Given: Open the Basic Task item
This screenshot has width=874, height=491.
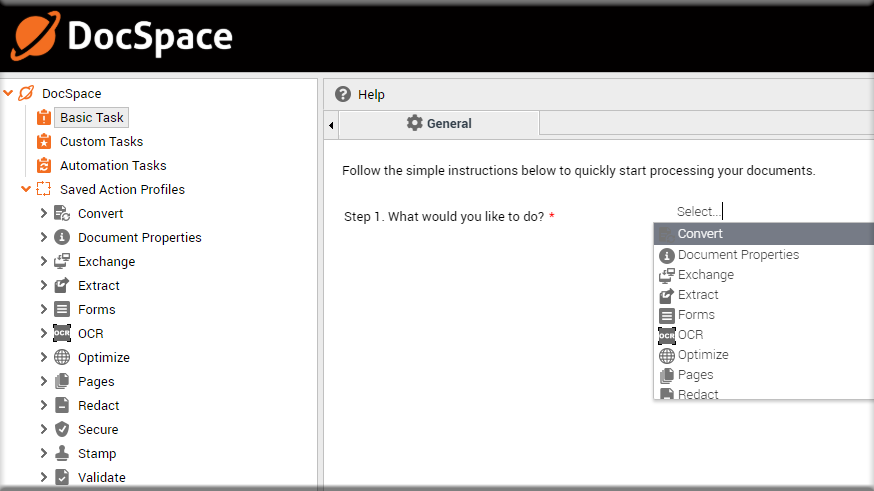Looking at the screenshot, I should point(91,118).
